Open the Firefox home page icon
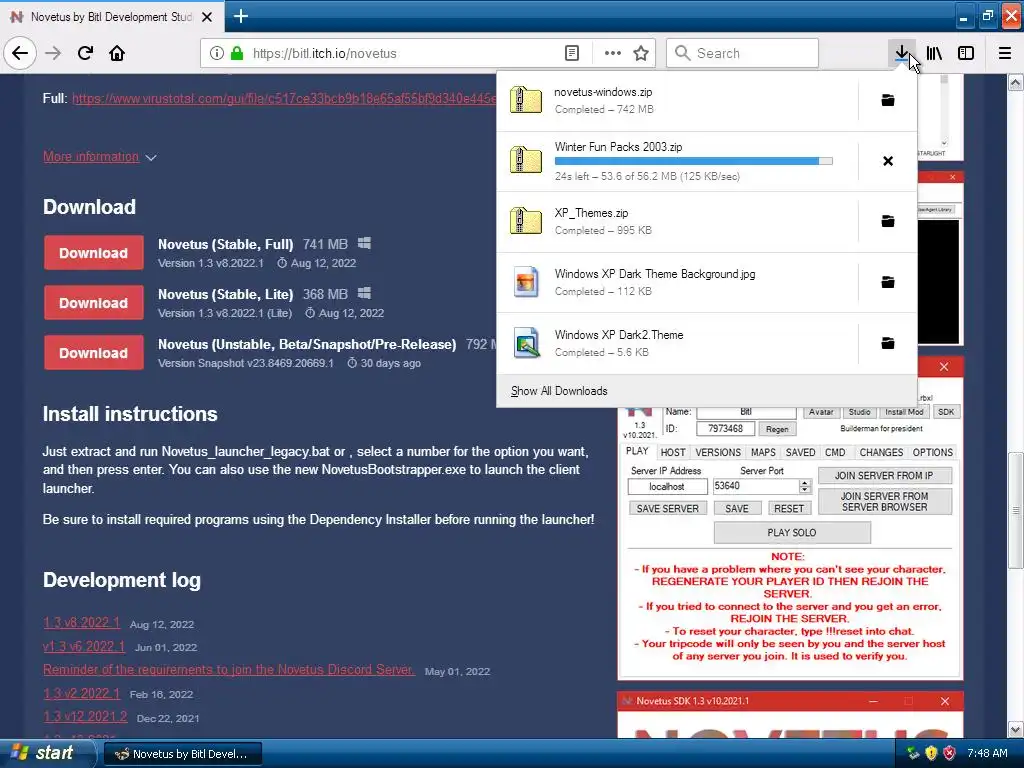The width and height of the screenshot is (1024, 768). tap(117, 53)
